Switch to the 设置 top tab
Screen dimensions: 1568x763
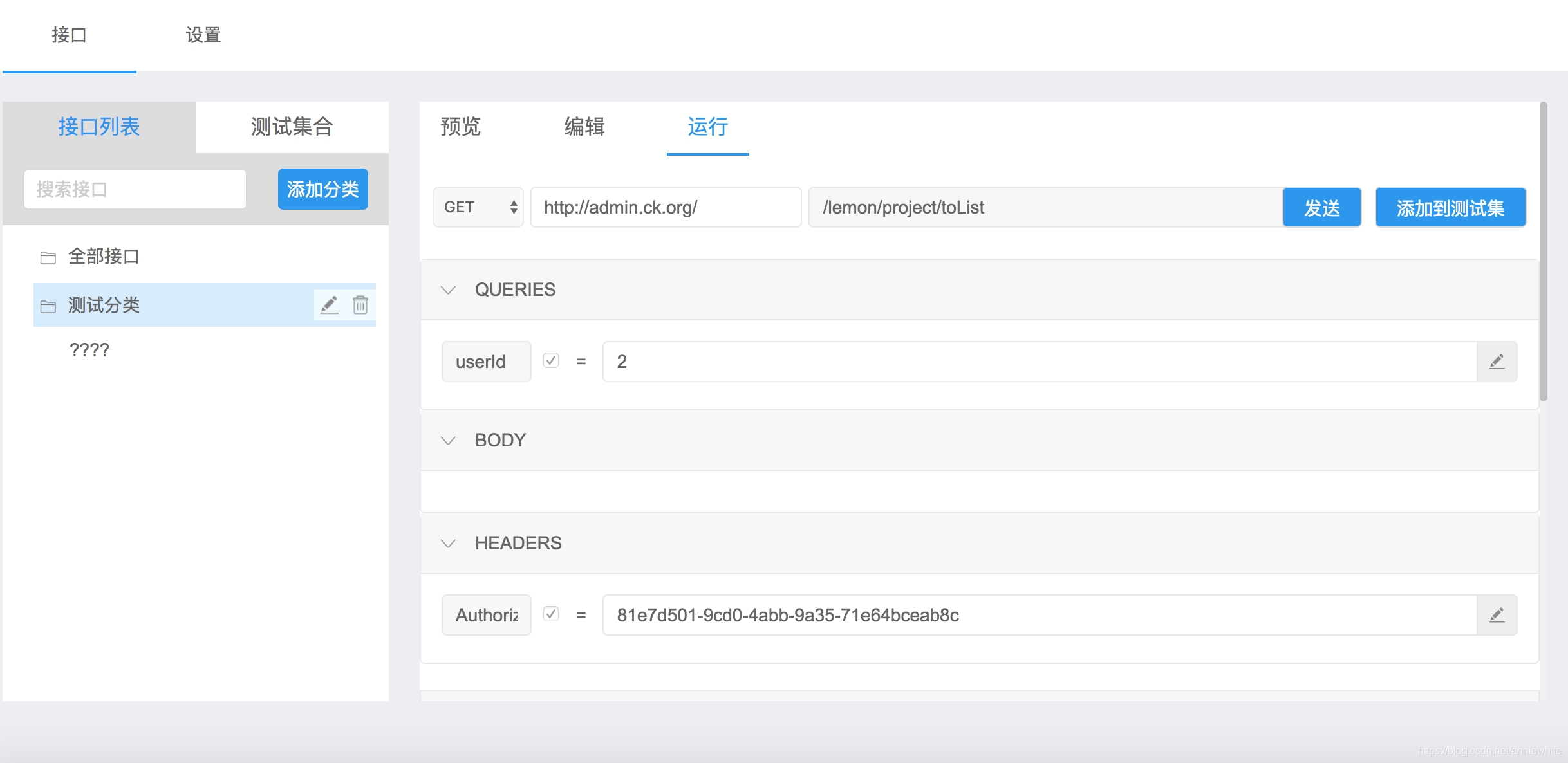pos(203,35)
